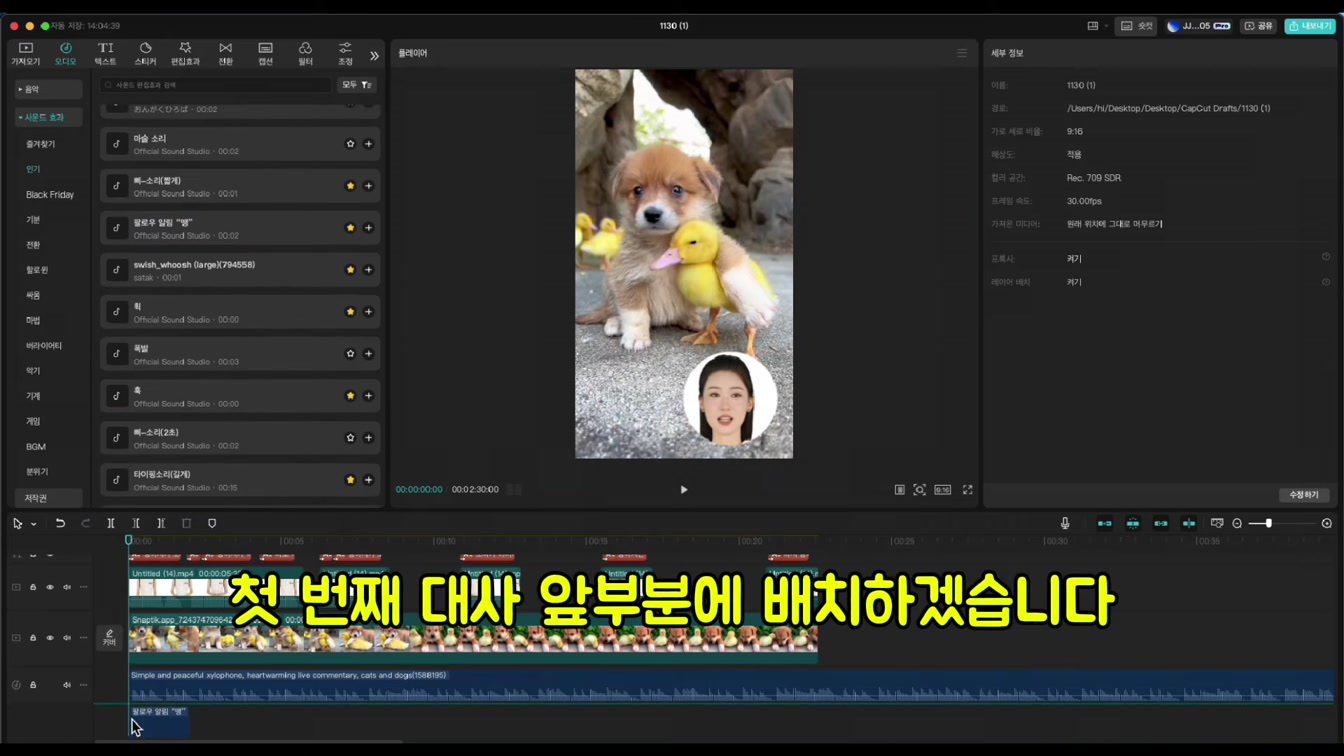Open the 캡션 captions tab
The height and width of the screenshot is (756, 1344).
(x=265, y=54)
